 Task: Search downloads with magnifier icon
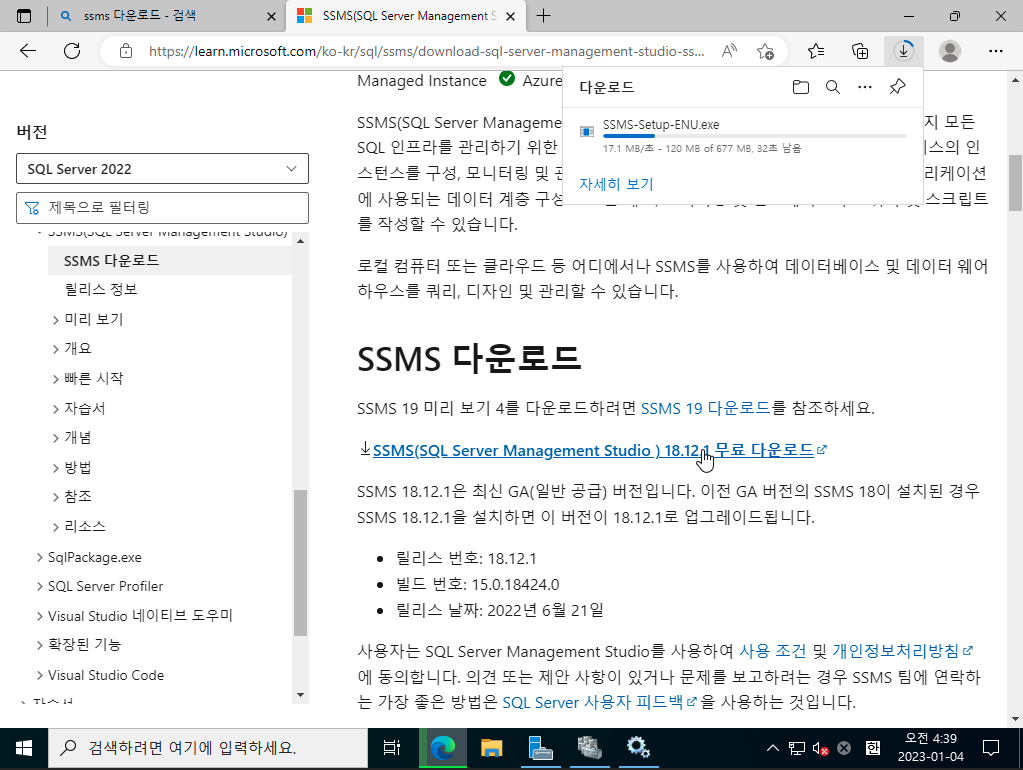pos(832,87)
